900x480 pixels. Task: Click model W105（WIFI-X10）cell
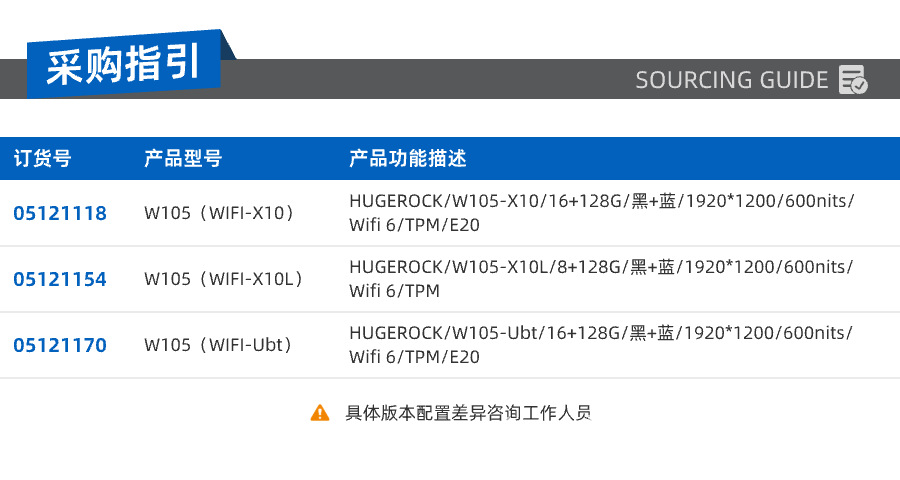(221, 213)
